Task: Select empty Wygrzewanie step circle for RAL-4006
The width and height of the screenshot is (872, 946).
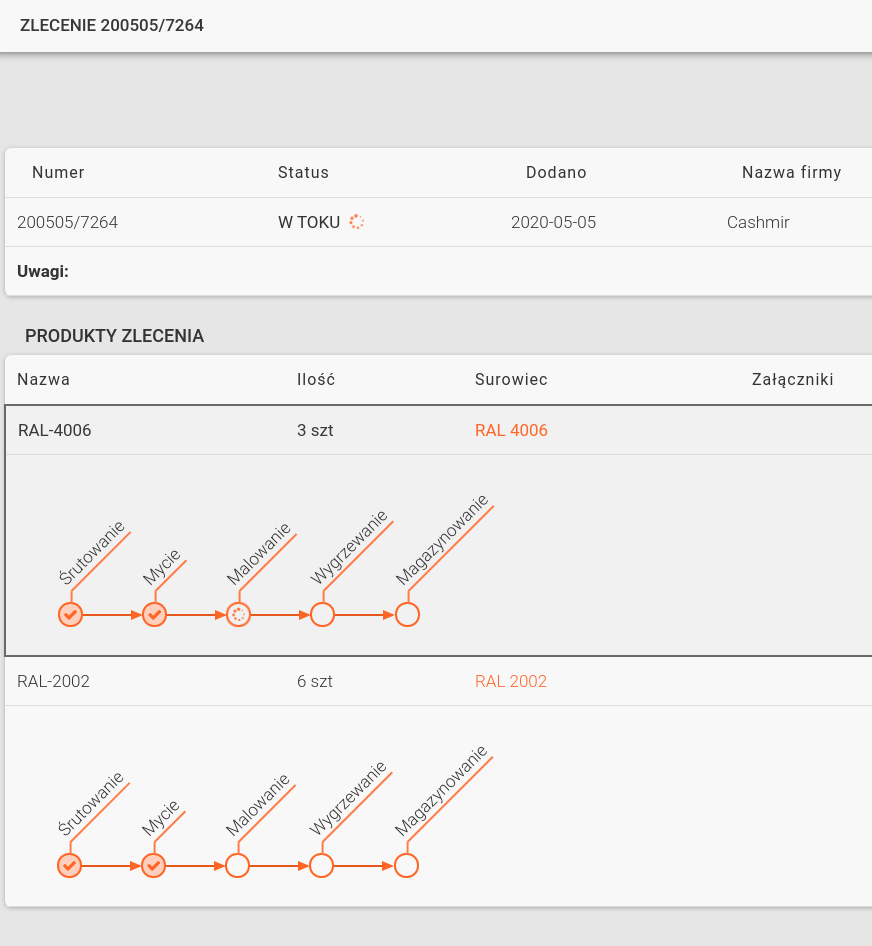Action: tap(322, 614)
